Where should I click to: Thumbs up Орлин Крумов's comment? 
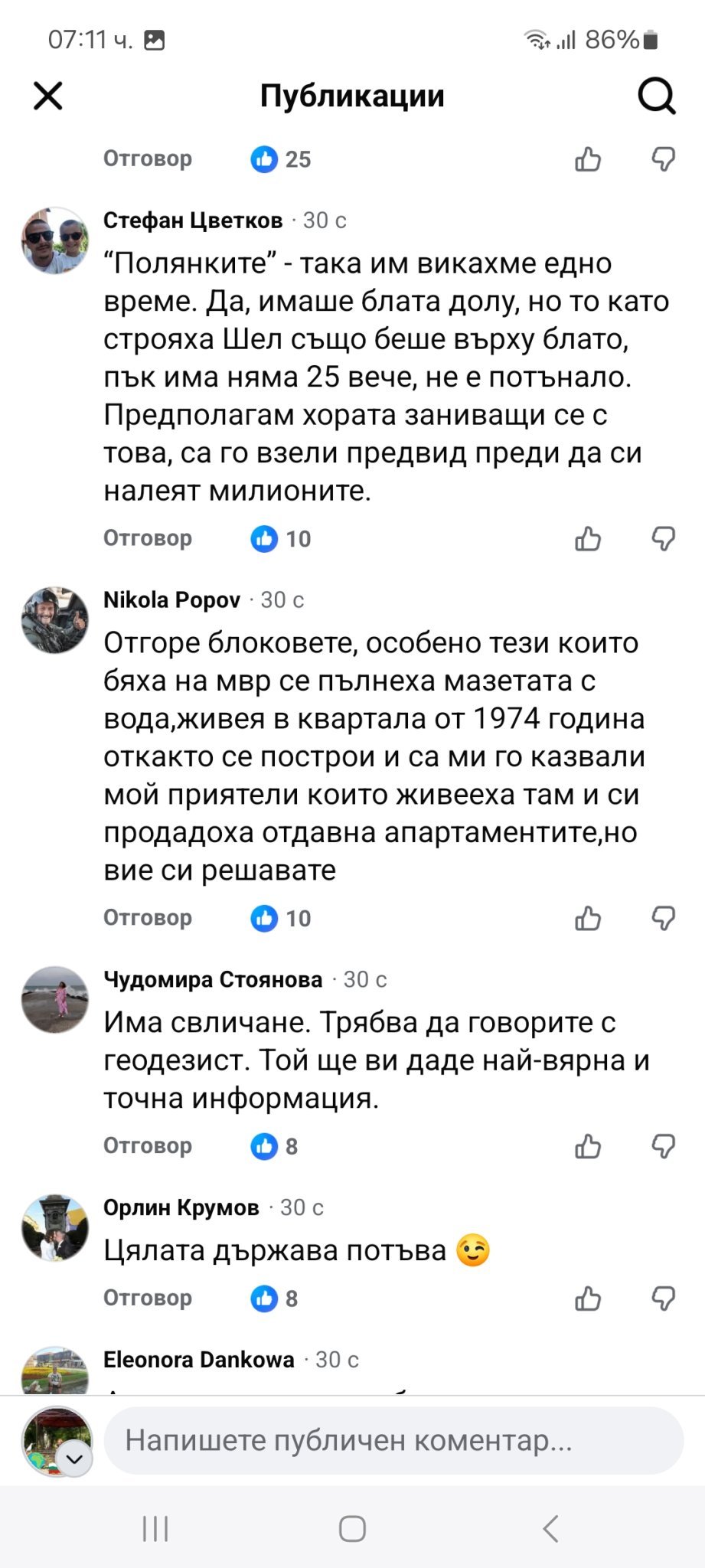tap(588, 1298)
